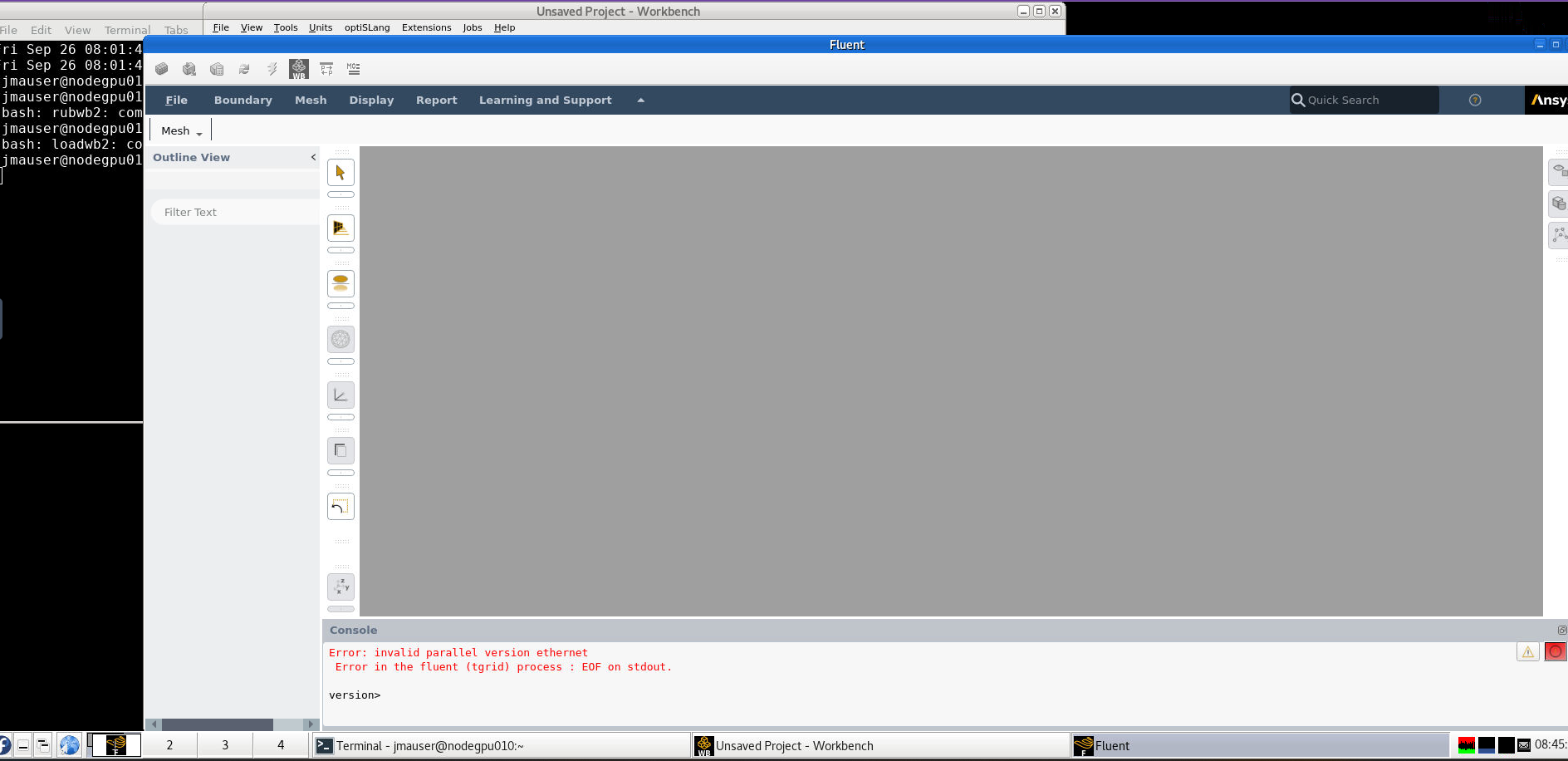Switch to workspace 2
The image size is (1568, 761).
169,745
